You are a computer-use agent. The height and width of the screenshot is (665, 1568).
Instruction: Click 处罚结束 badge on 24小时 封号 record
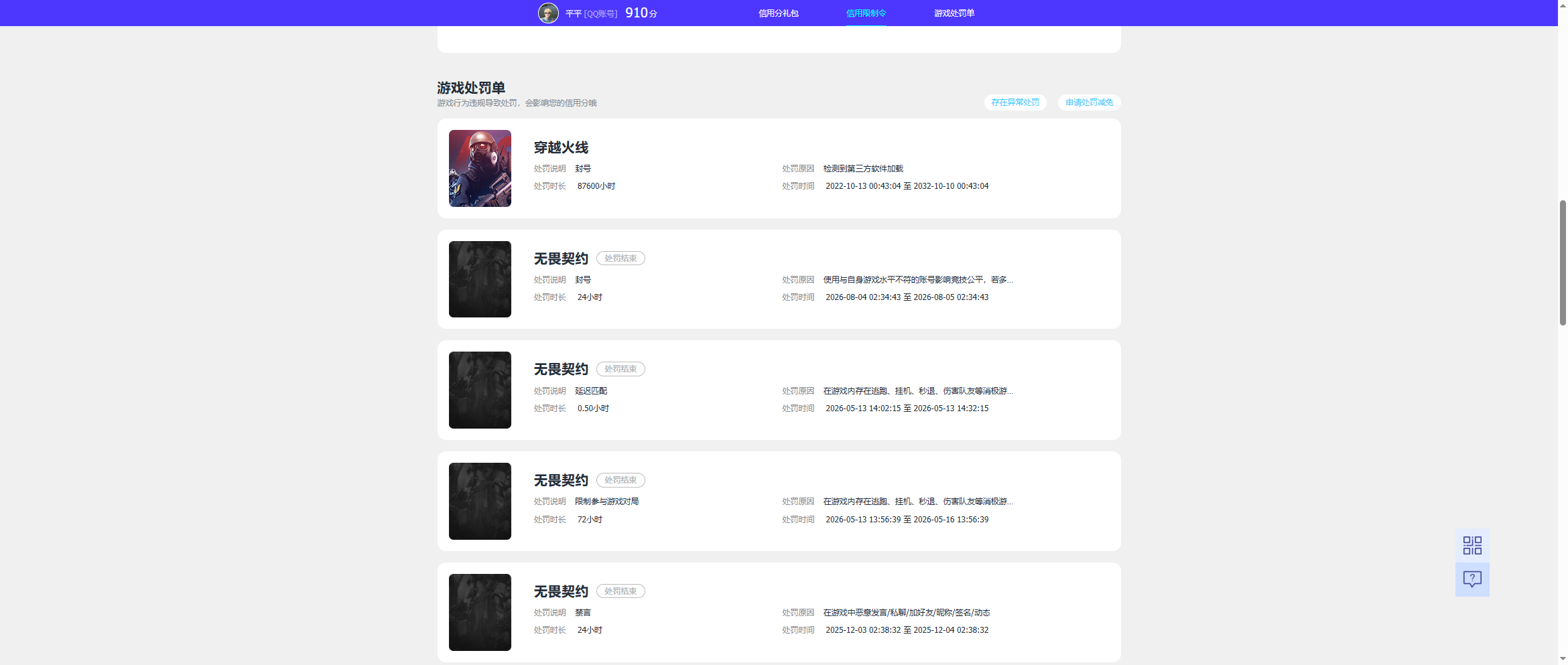620,258
